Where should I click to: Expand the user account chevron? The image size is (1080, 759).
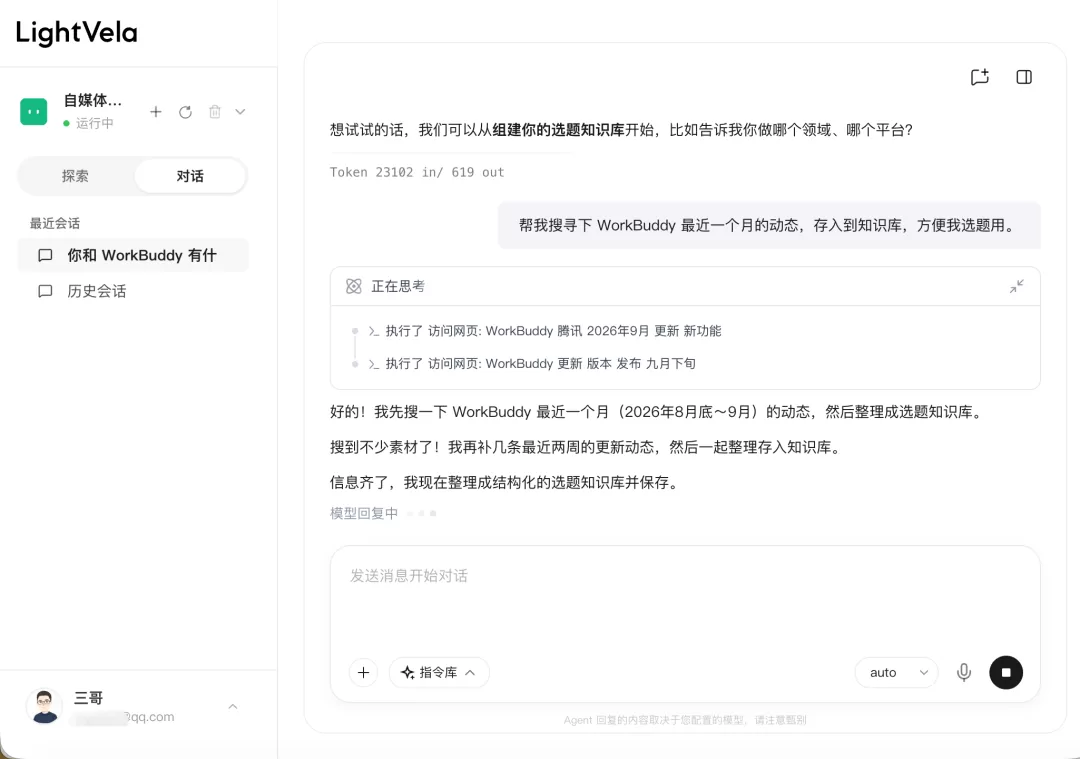click(233, 707)
